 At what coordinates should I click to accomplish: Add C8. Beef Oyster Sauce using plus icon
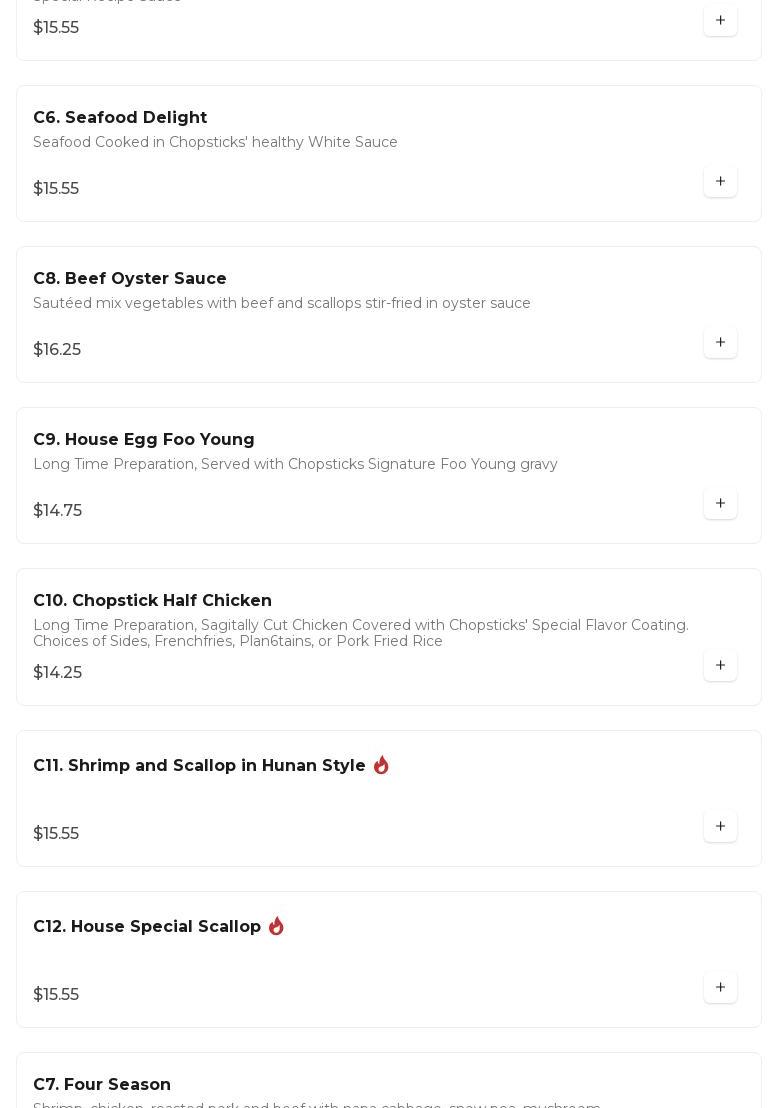(720, 342)
